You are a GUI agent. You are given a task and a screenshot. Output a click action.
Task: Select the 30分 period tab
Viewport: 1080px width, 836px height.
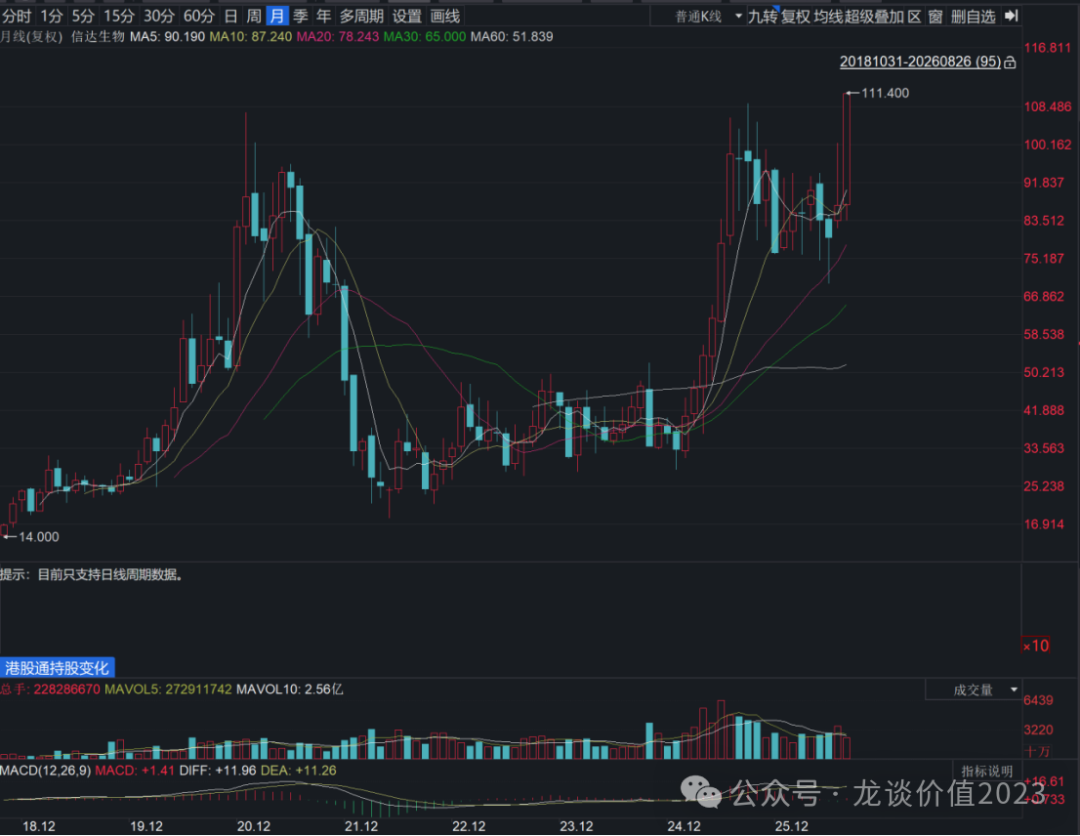(x=159, y=16)
